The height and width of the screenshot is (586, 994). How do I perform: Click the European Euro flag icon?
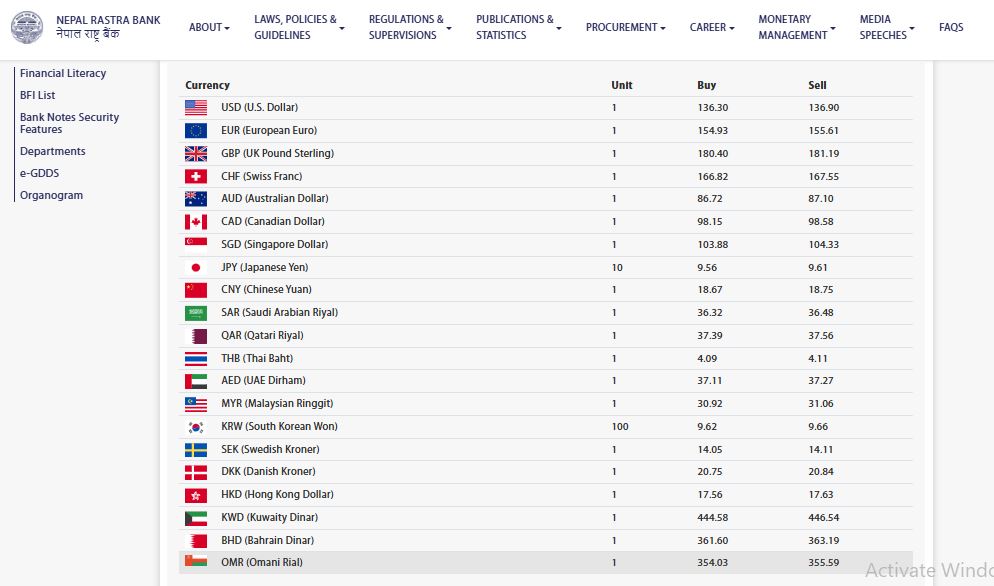196,130
